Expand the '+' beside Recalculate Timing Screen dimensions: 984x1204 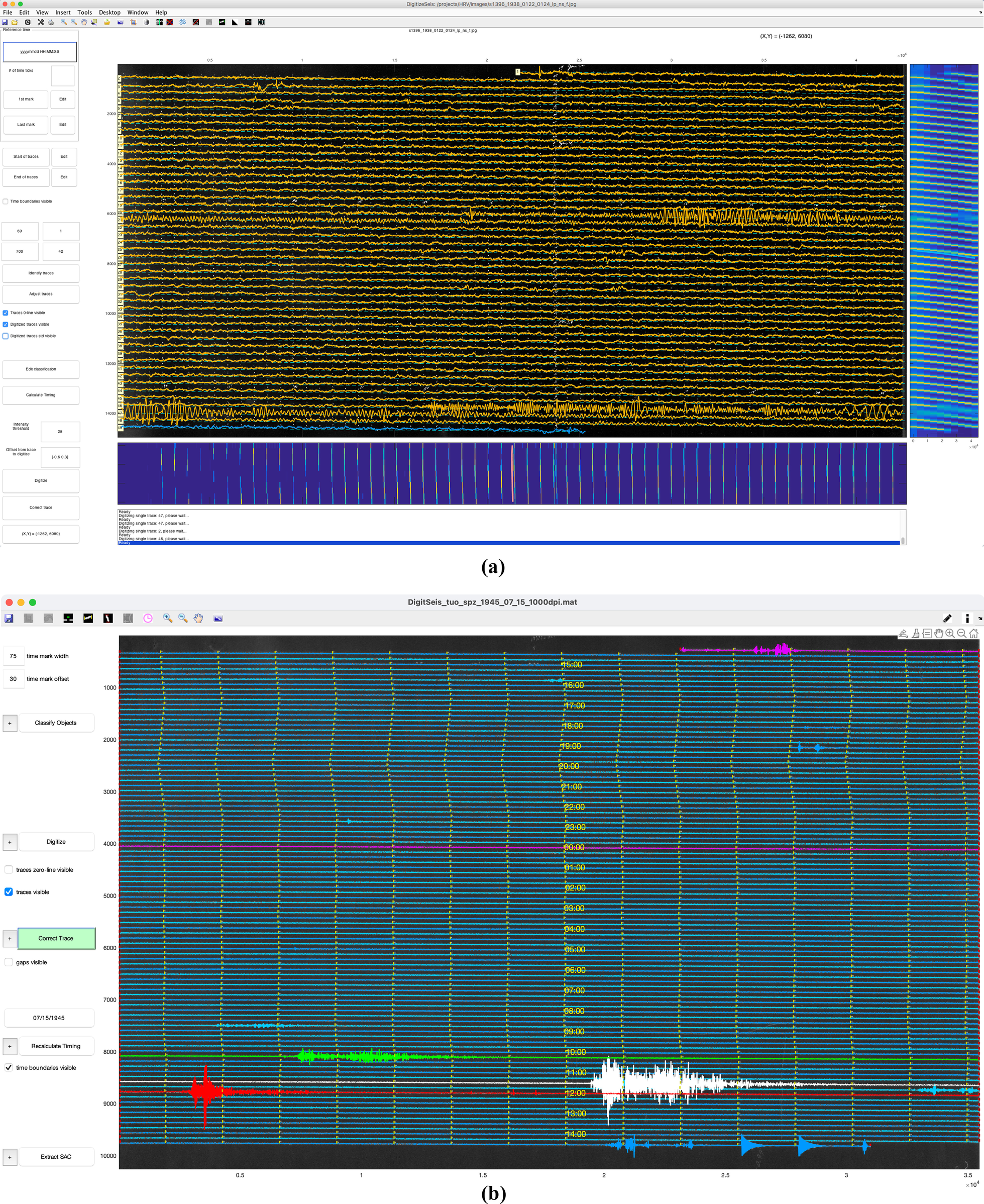pyautogui.click(x=10, y=1046)
